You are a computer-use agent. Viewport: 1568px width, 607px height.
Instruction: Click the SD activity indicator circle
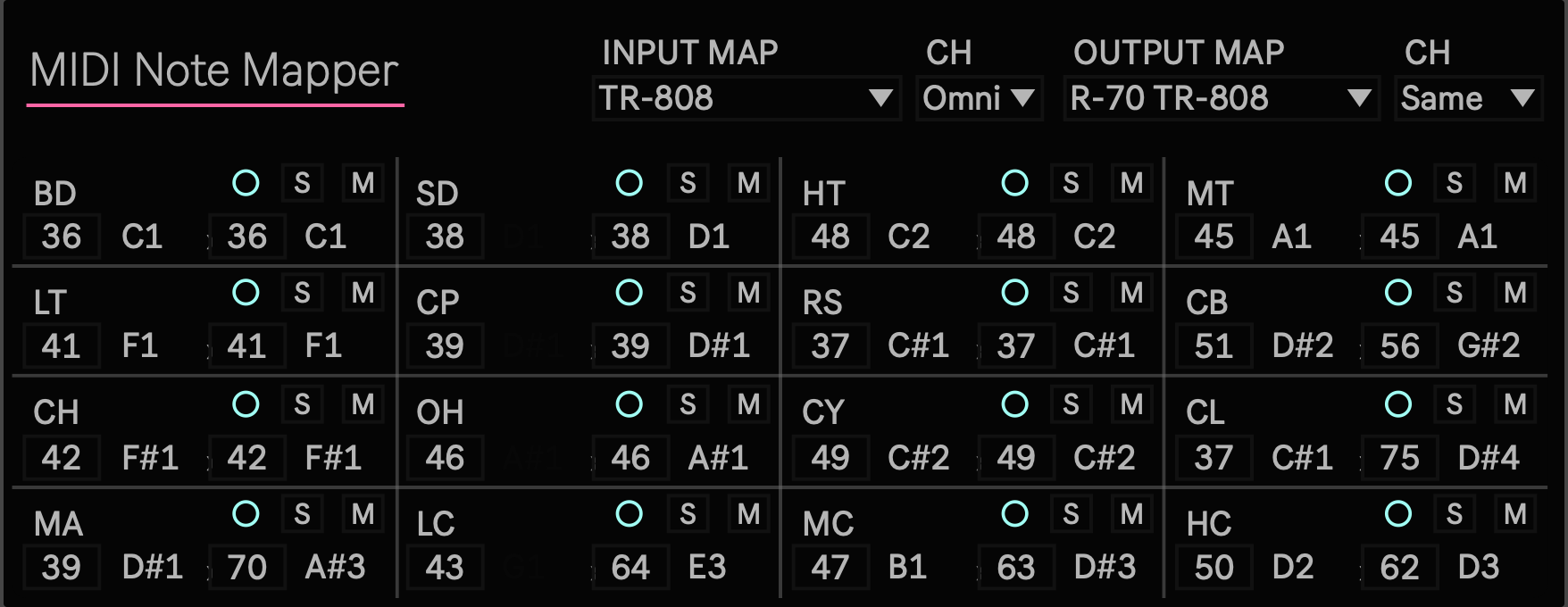click(630, 183)
